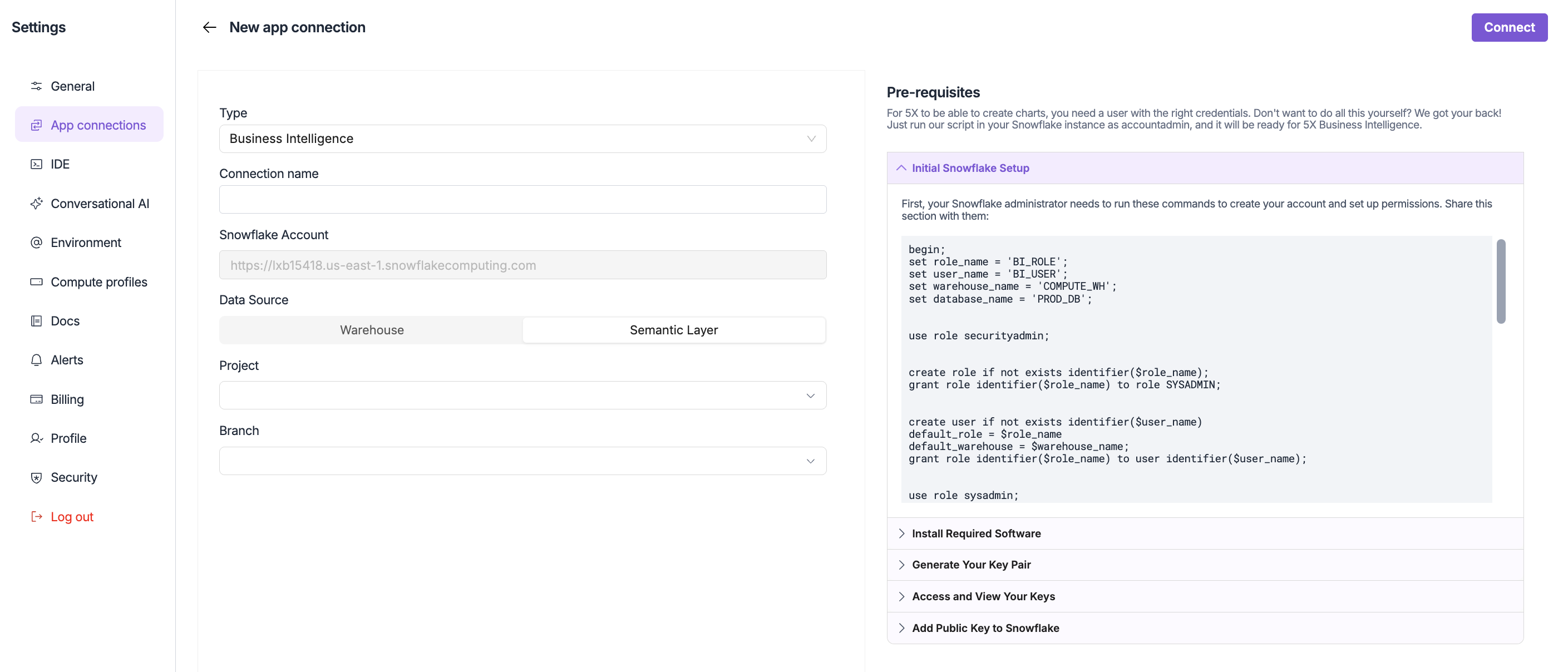Click the Alerts bell icon
1568x672 pixels.
pos(37,359)
